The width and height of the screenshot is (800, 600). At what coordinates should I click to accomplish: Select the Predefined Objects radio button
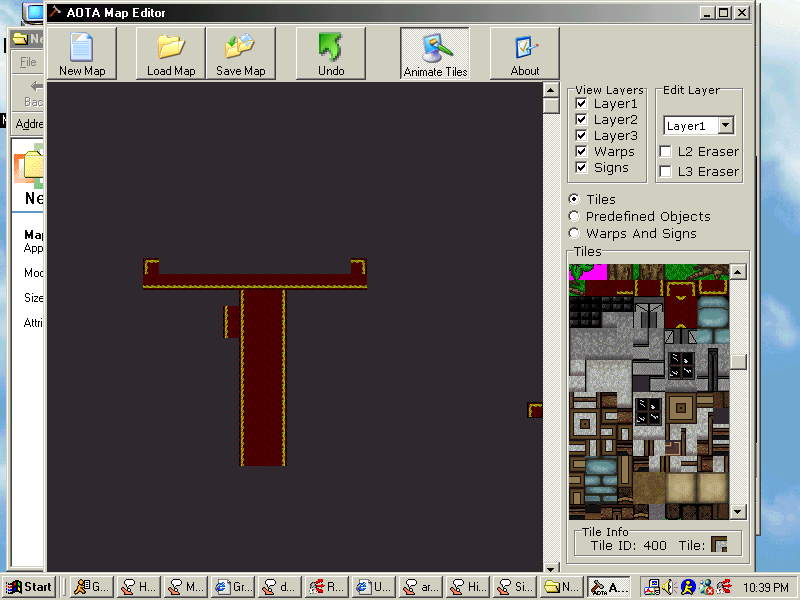click(574, 216)
